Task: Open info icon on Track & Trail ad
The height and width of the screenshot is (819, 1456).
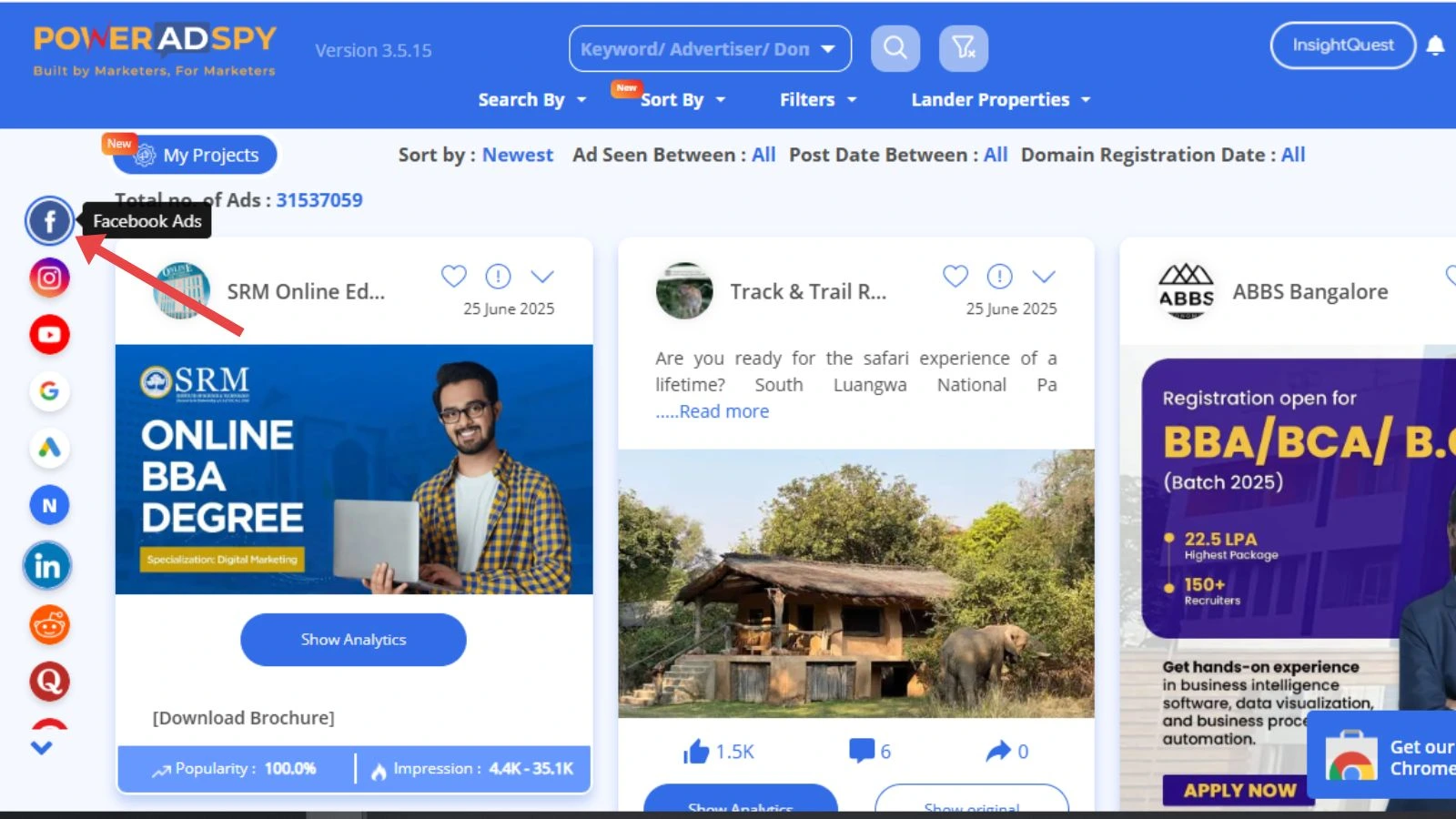Action: click(x=999, y=276)
